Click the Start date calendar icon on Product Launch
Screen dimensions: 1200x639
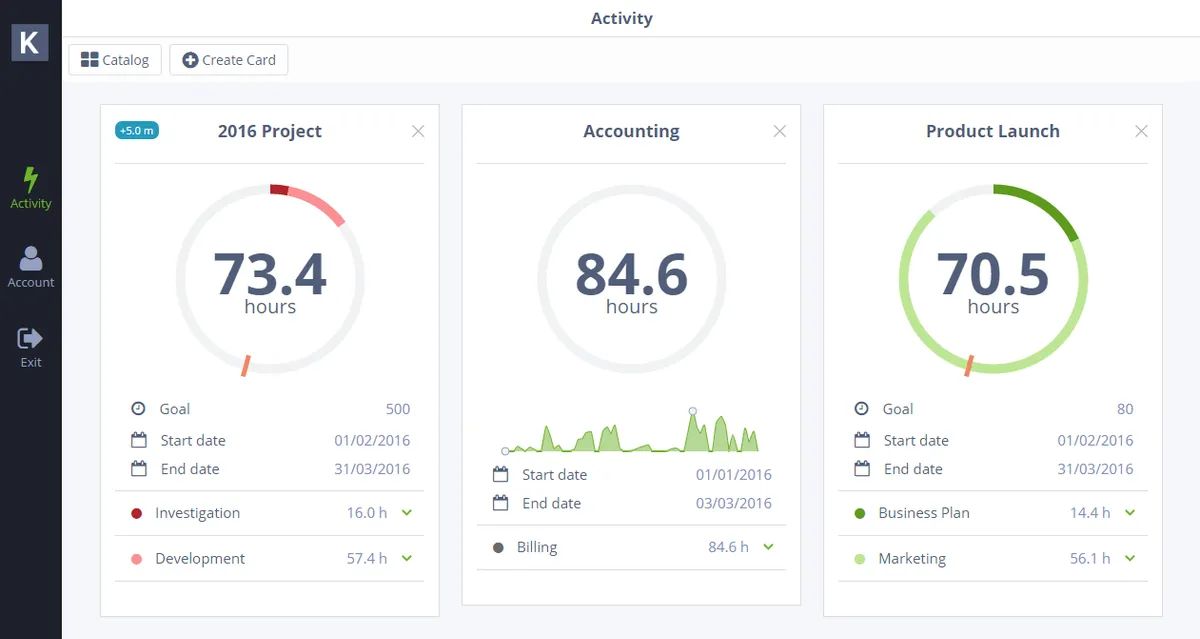coord(862,440)
